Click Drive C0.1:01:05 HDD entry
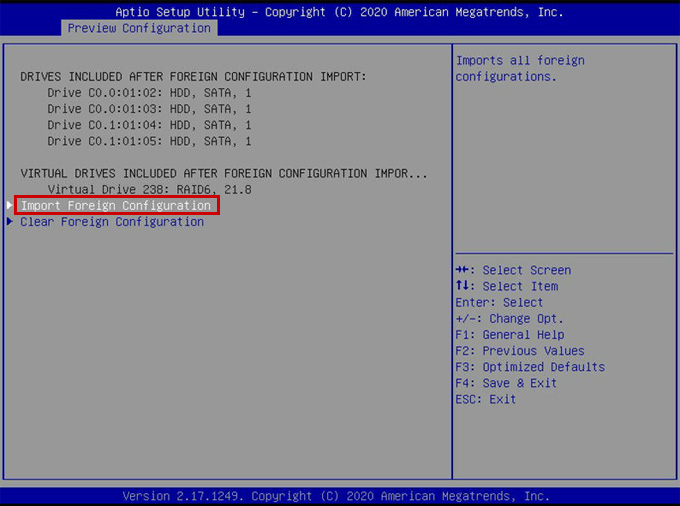Screen dimensions: 680x506 pyautogui.click(x=149, y=141)
